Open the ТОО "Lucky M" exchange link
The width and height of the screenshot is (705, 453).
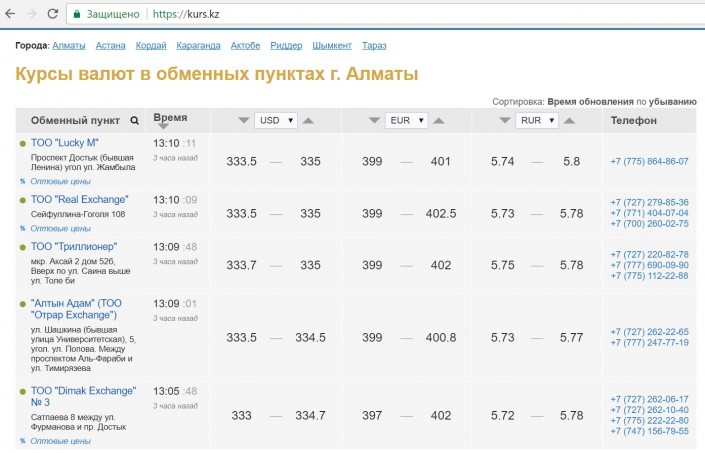tap(65, 144)
